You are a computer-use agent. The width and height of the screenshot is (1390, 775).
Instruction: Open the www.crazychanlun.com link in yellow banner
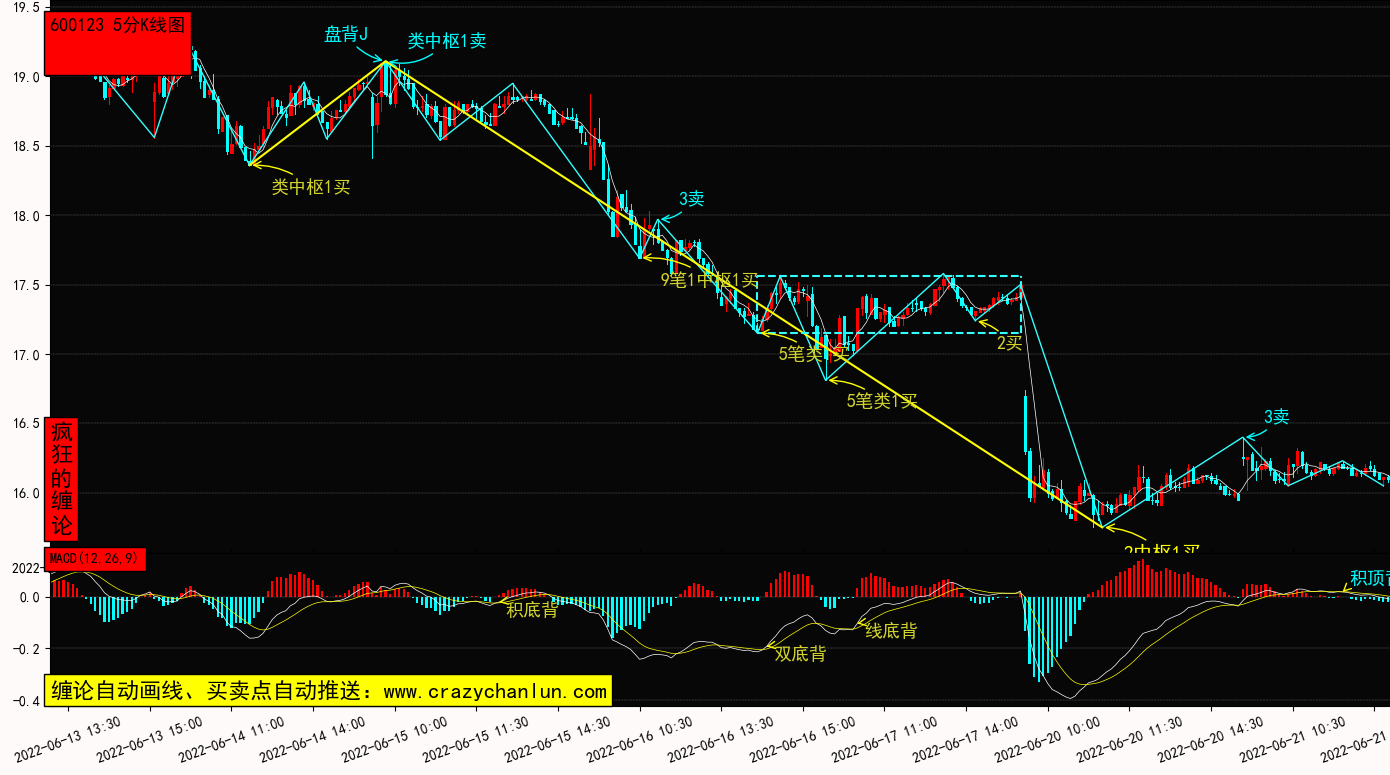495,691
